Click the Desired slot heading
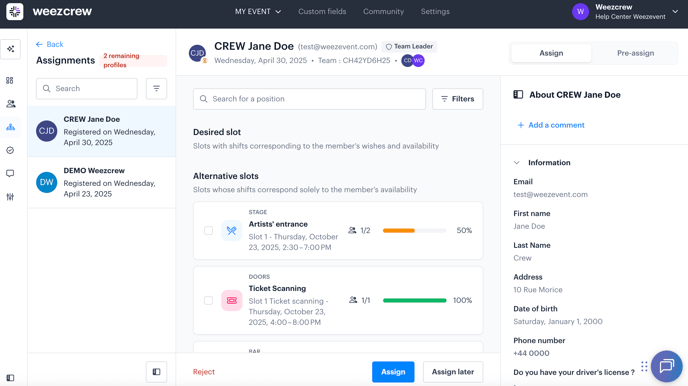This screenshot has height=386, width=688. [x=217, y=132]
